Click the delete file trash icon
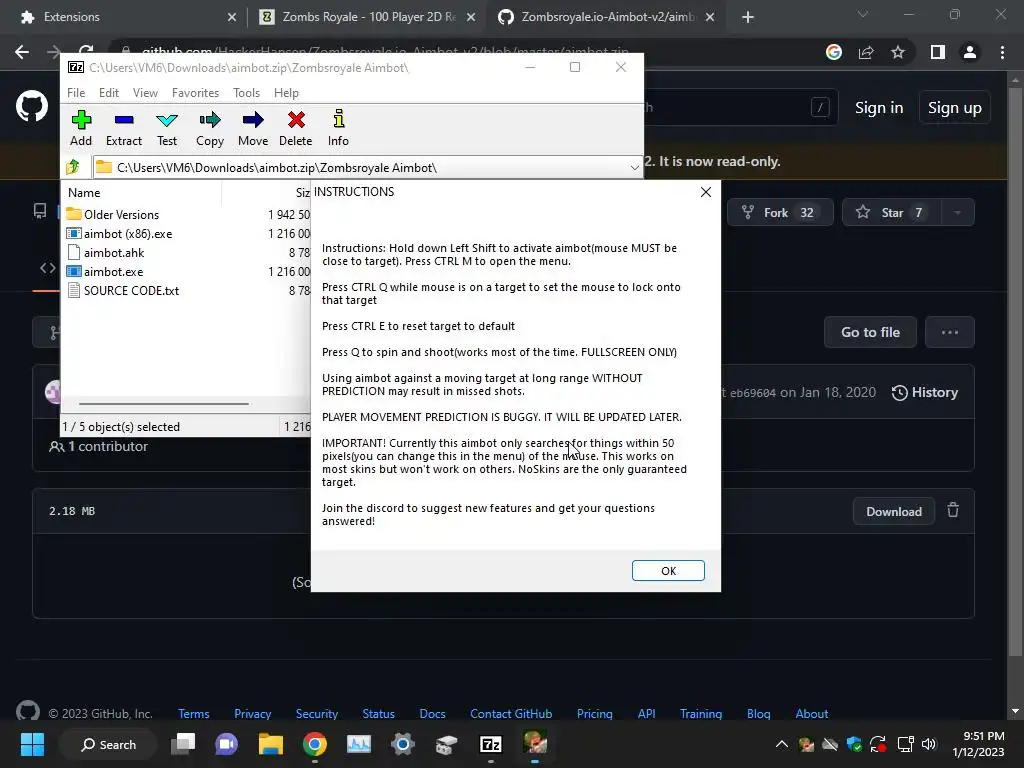The height and width of the screenshot is (768, 1024). [953, 510]
